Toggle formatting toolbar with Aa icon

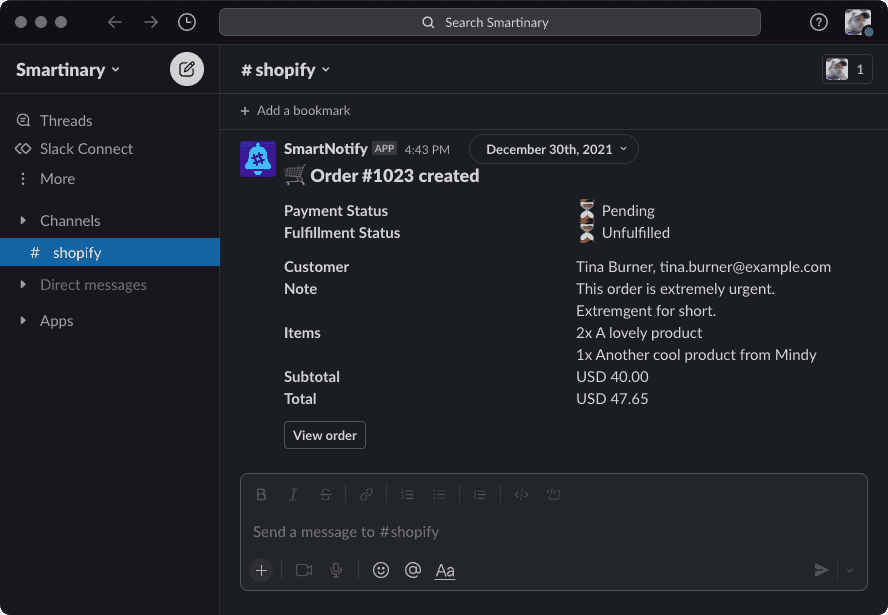tap(445, 571)
